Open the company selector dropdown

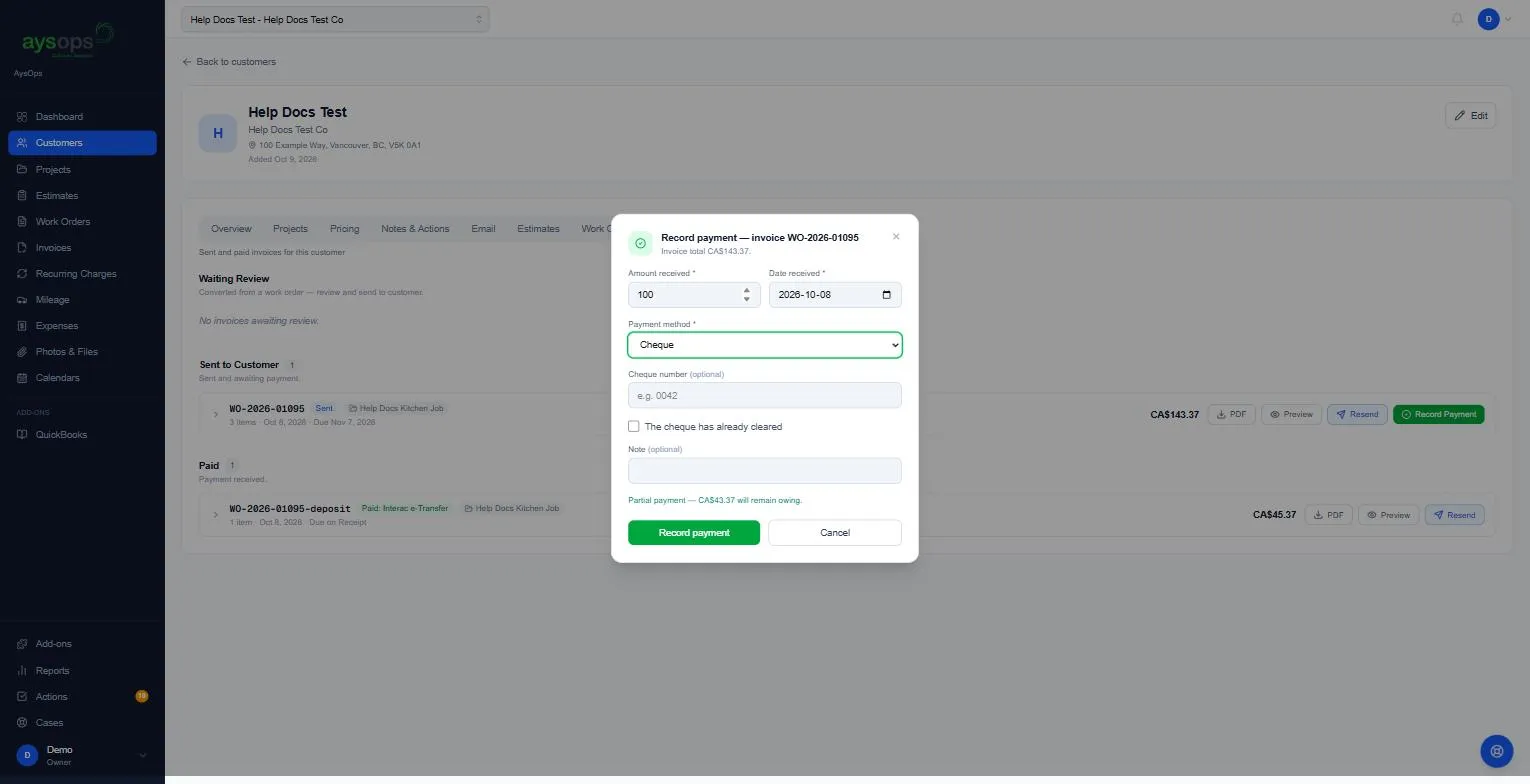335,19
